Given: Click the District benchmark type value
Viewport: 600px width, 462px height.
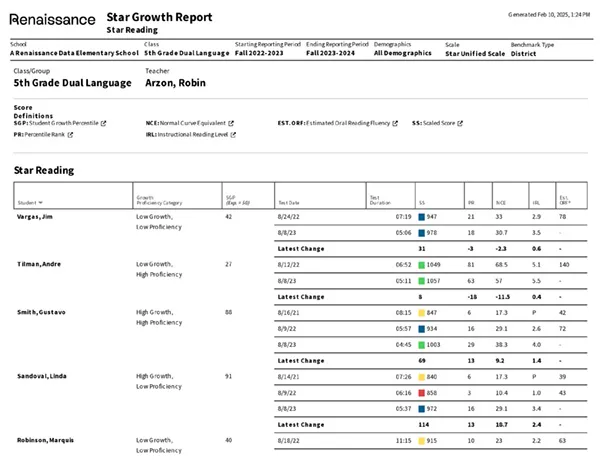Looking at the screenshot, I should click(523, 54).
